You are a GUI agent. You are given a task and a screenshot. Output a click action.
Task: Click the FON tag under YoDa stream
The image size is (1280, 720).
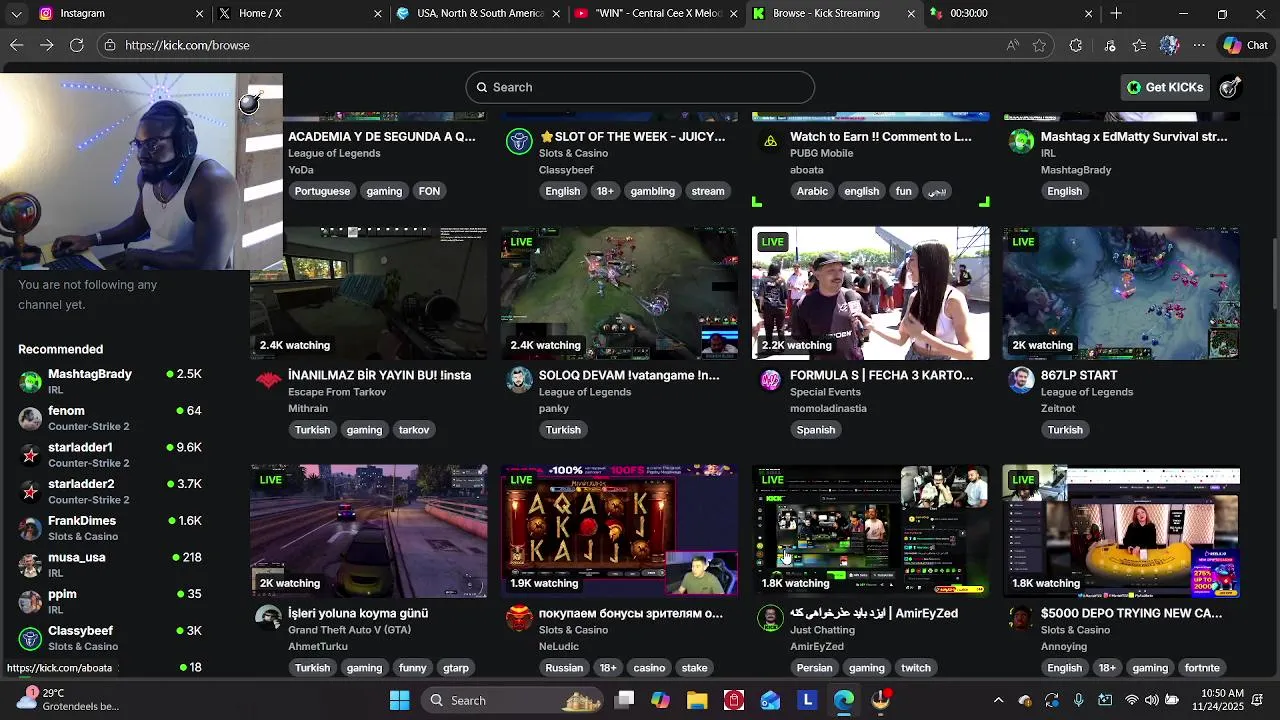coord(429,191)
